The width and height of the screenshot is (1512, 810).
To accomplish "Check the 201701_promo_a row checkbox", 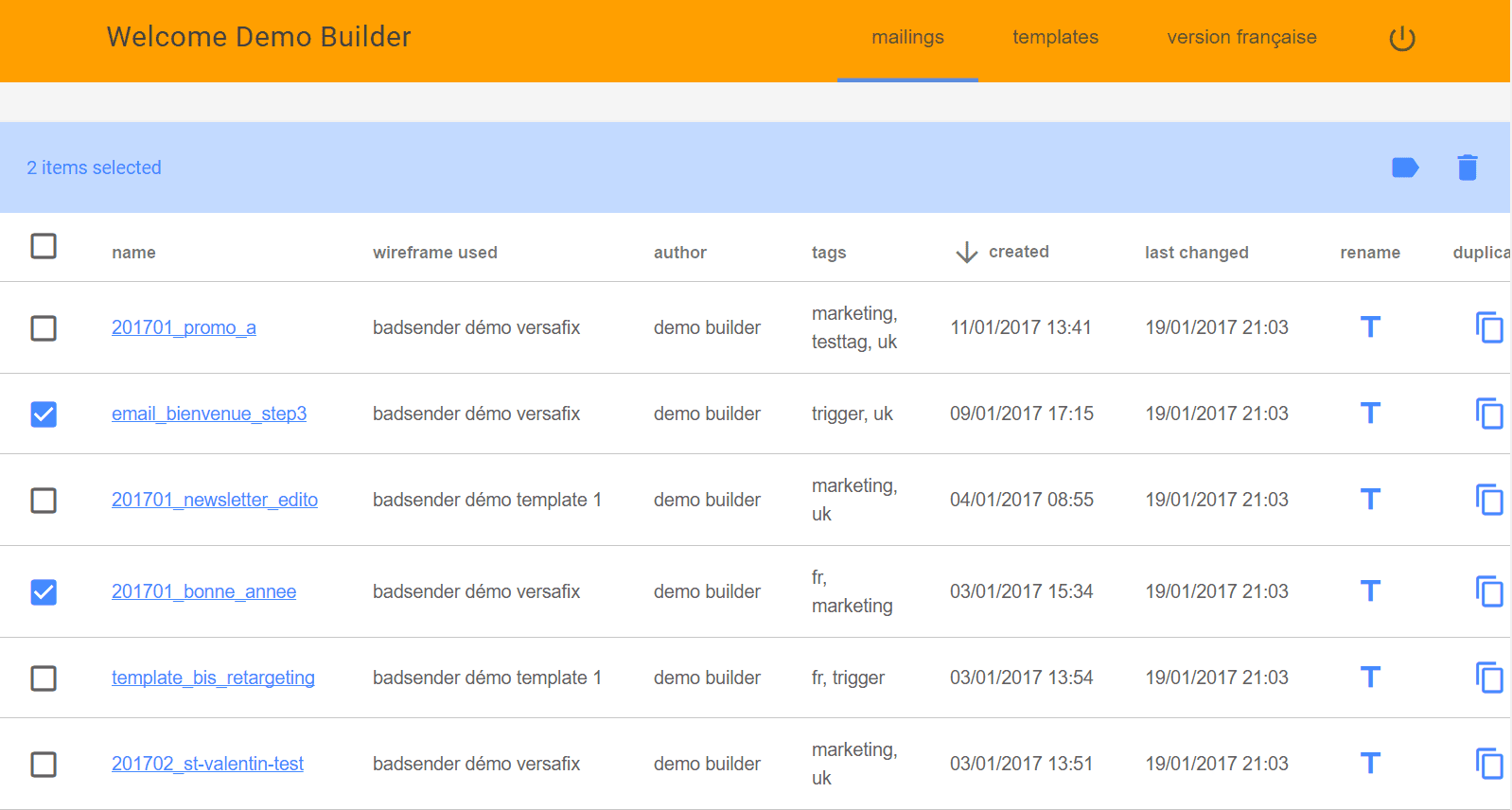I will tap(44, 328).
